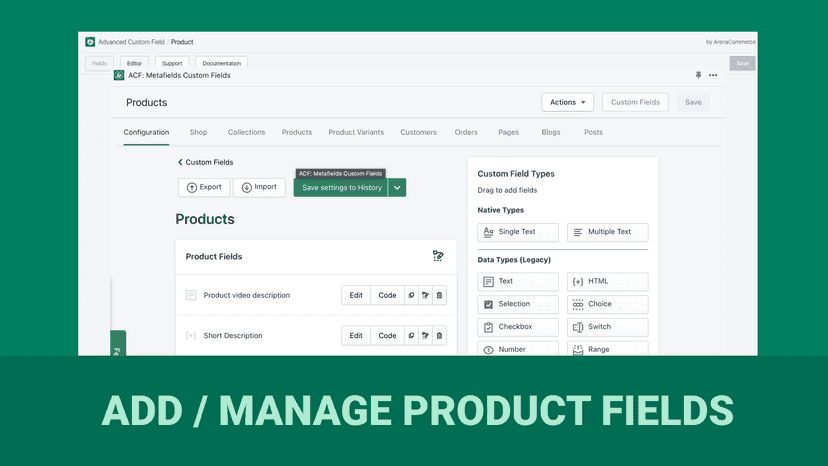The width and height of the screenshot is (828, 466).
Task: Click the pin icon in ACF header
Action: [x=698, y=75]
